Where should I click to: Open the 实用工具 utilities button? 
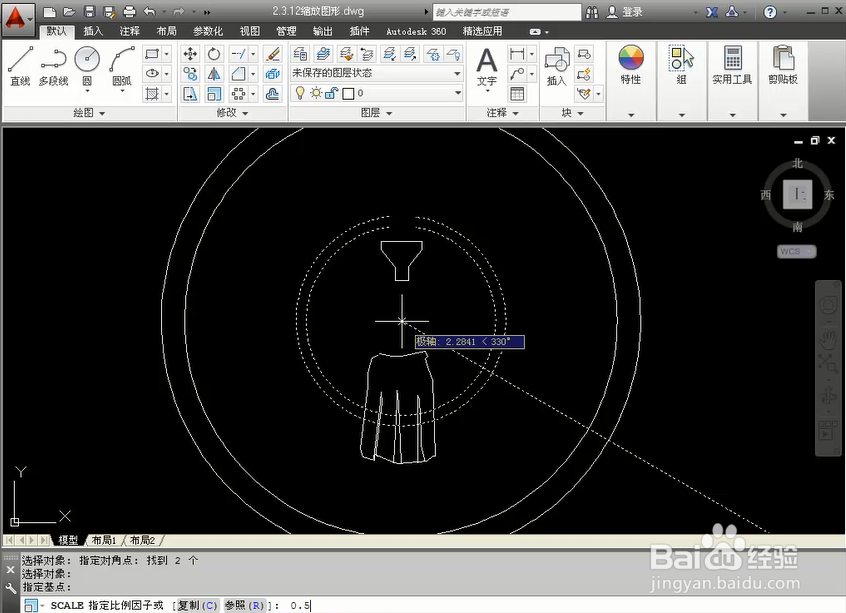point(732,66)
